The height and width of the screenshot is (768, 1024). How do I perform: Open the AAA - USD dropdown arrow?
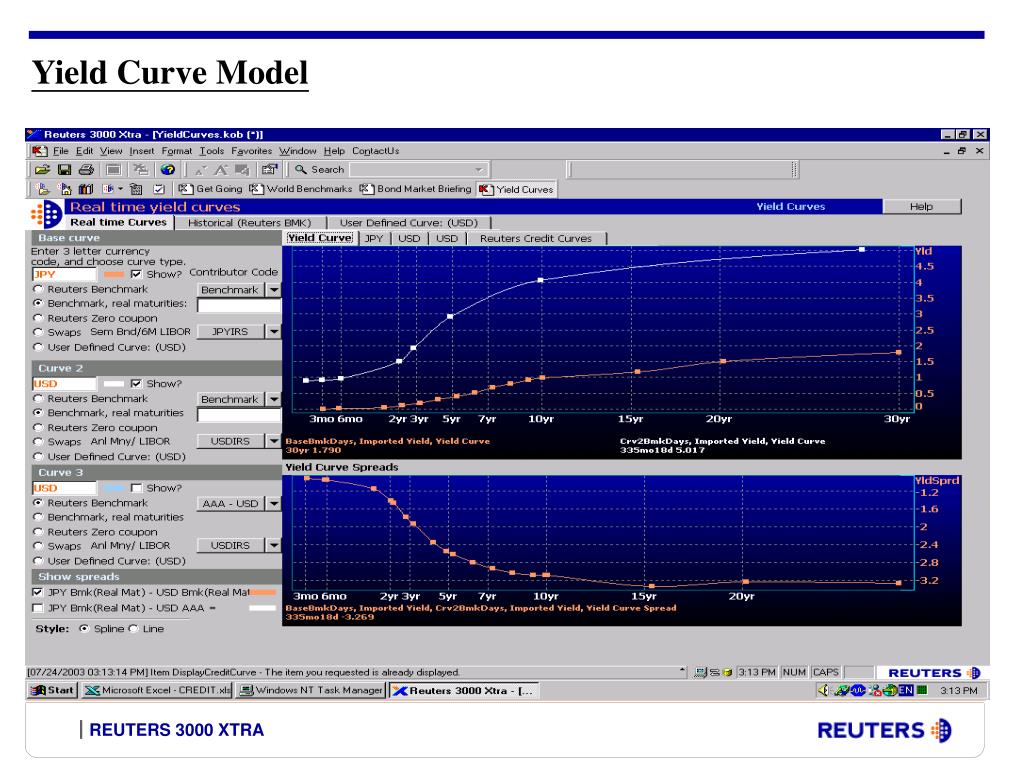274,504
